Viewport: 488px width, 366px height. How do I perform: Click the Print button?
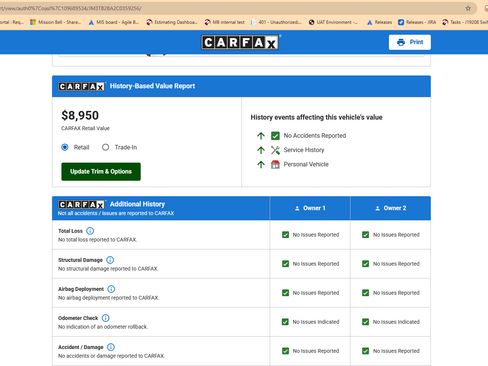[x=410, y=42]
